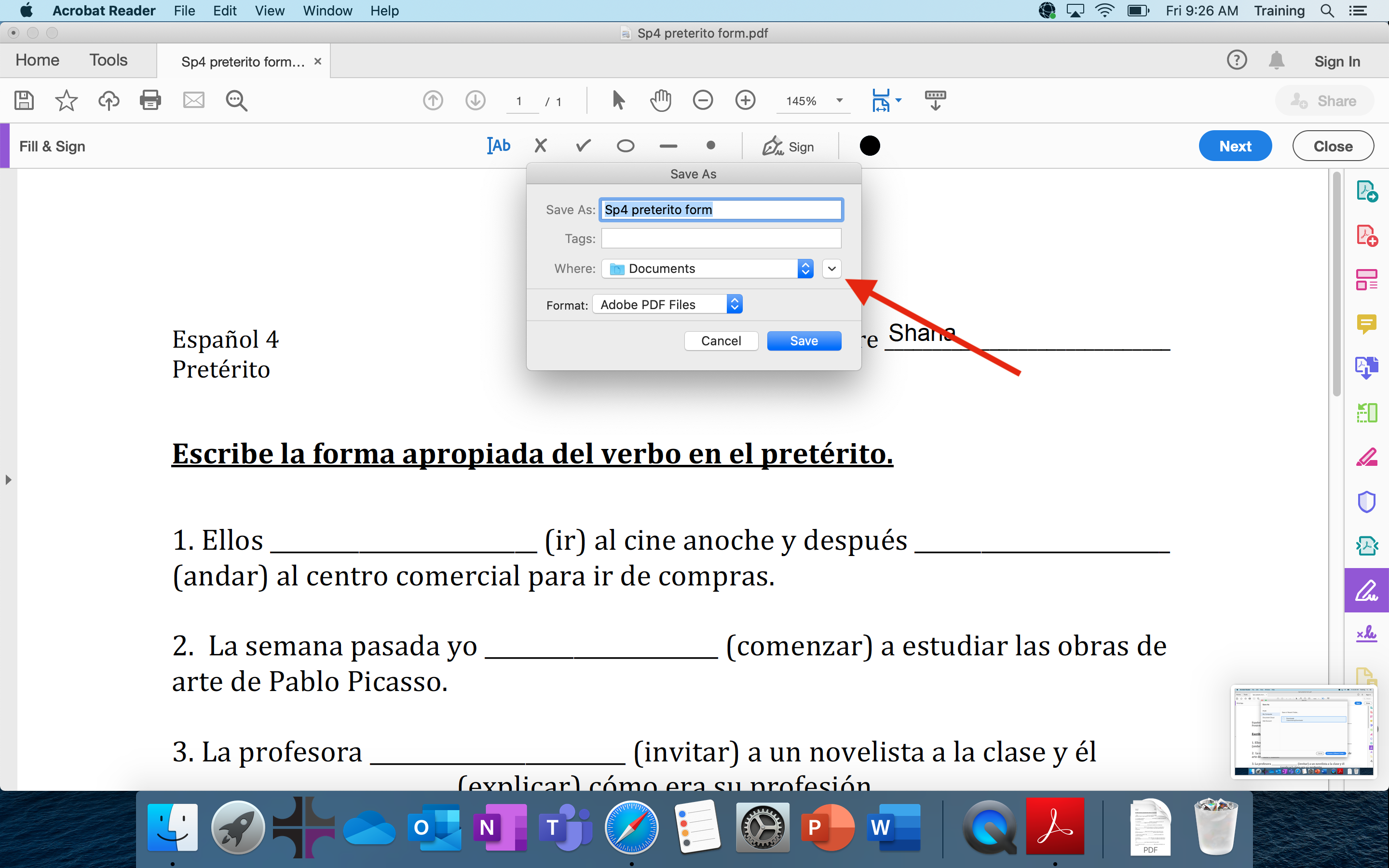Select the Add Text tool (Ab)
Viewport: 1389px width, 868px height.
(498, 146)
